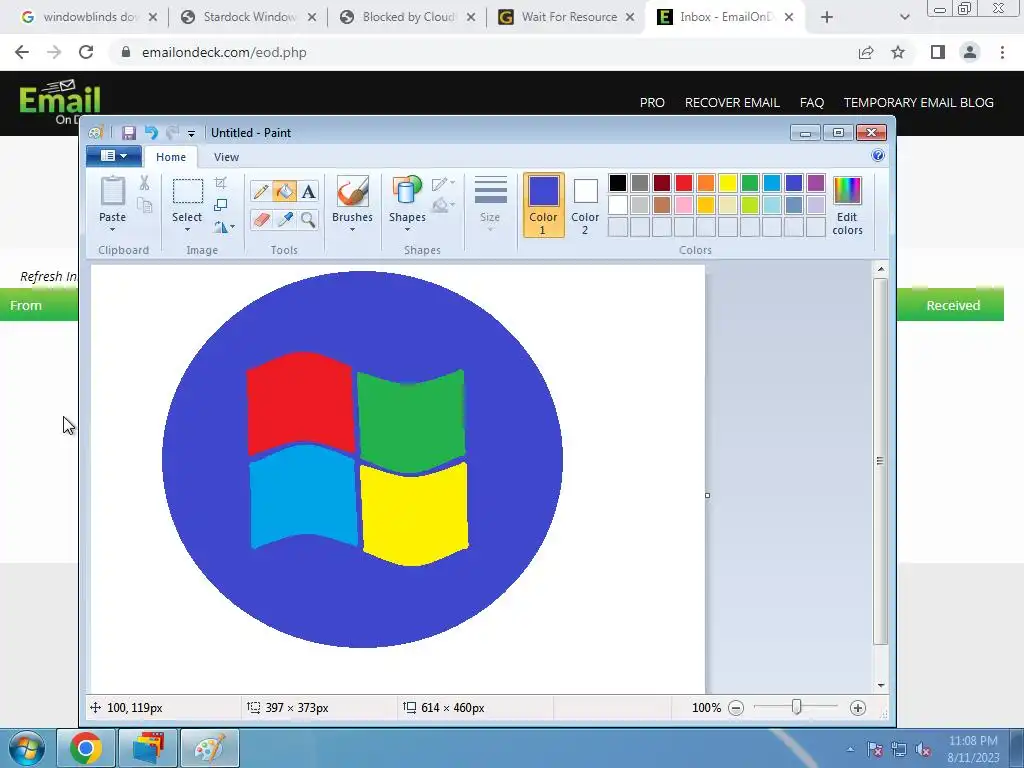Pick the black color swatch
The height and width of the screenshot is (768, 1024).
tap(618, 184)
